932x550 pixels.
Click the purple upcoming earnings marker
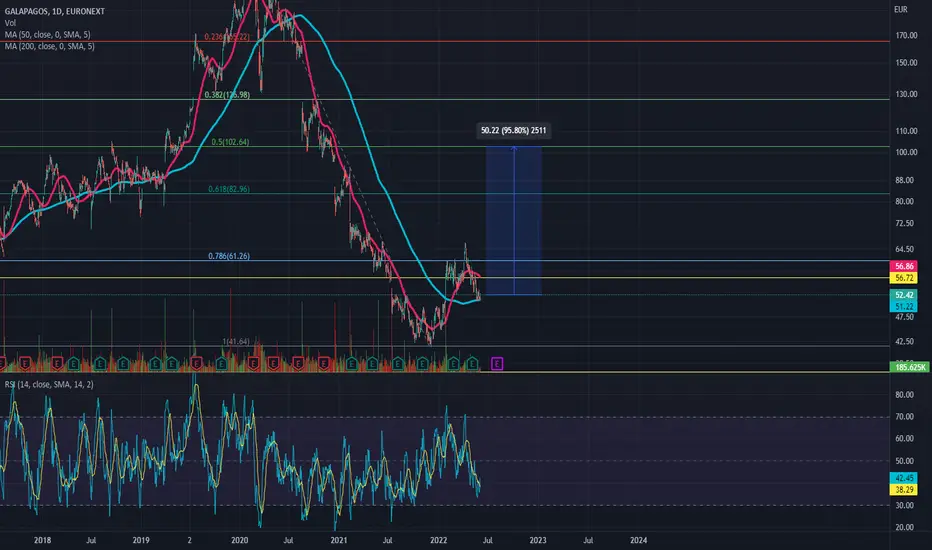point(497,363)
